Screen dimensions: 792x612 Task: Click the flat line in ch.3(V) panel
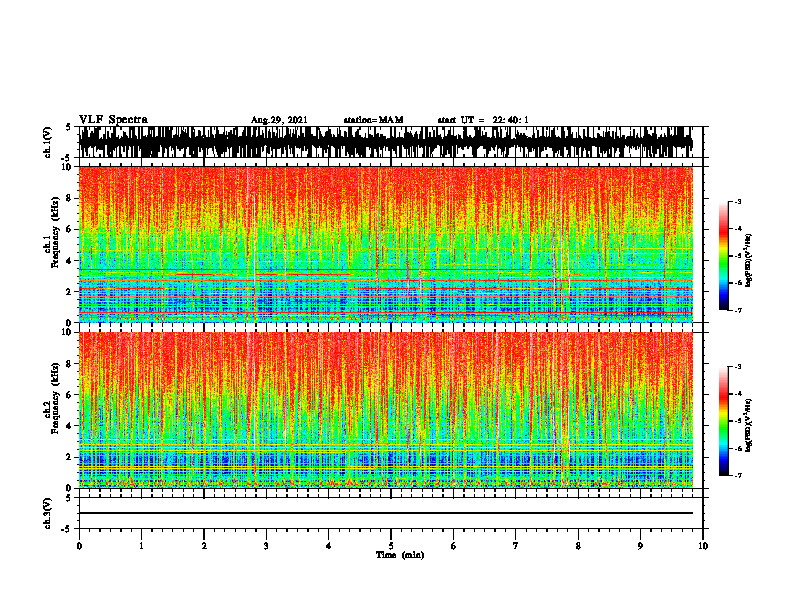point(386,513)
